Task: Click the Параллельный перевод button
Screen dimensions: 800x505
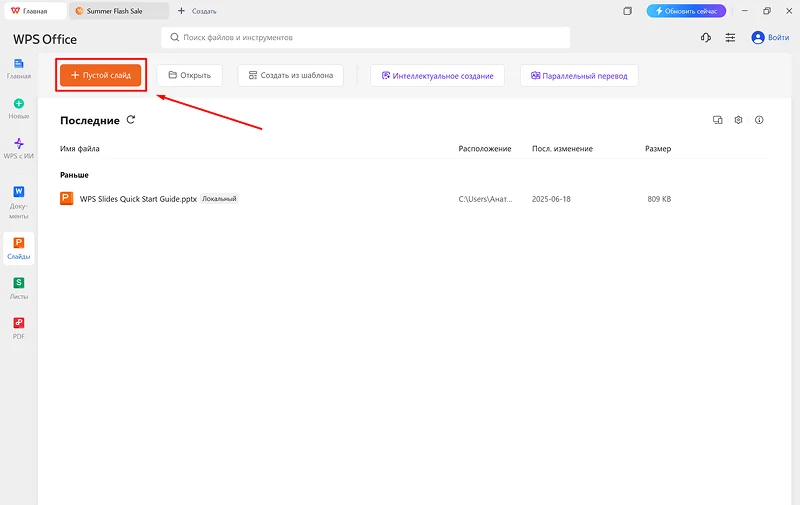Action: (x=578, y=75)
